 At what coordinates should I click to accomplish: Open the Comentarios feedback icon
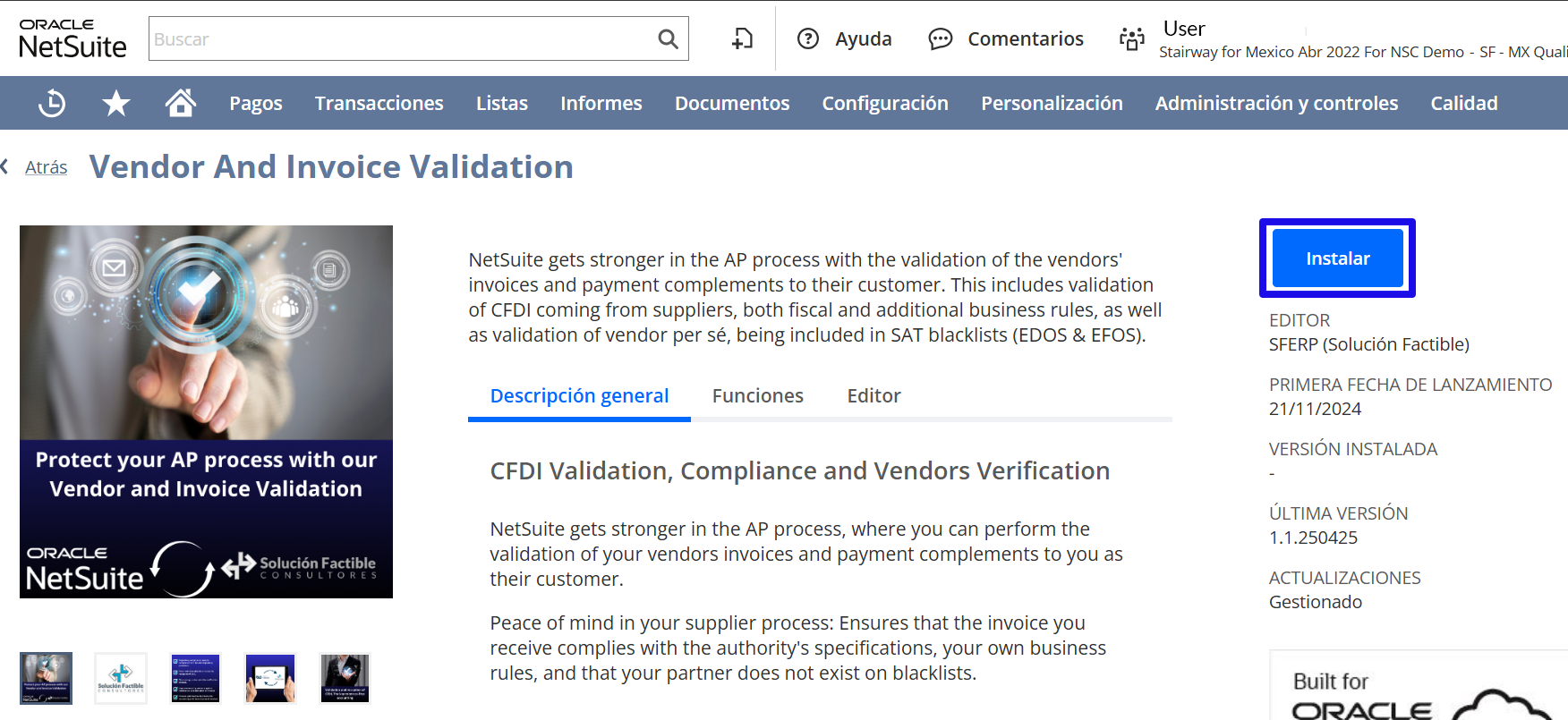coord(941,39)
